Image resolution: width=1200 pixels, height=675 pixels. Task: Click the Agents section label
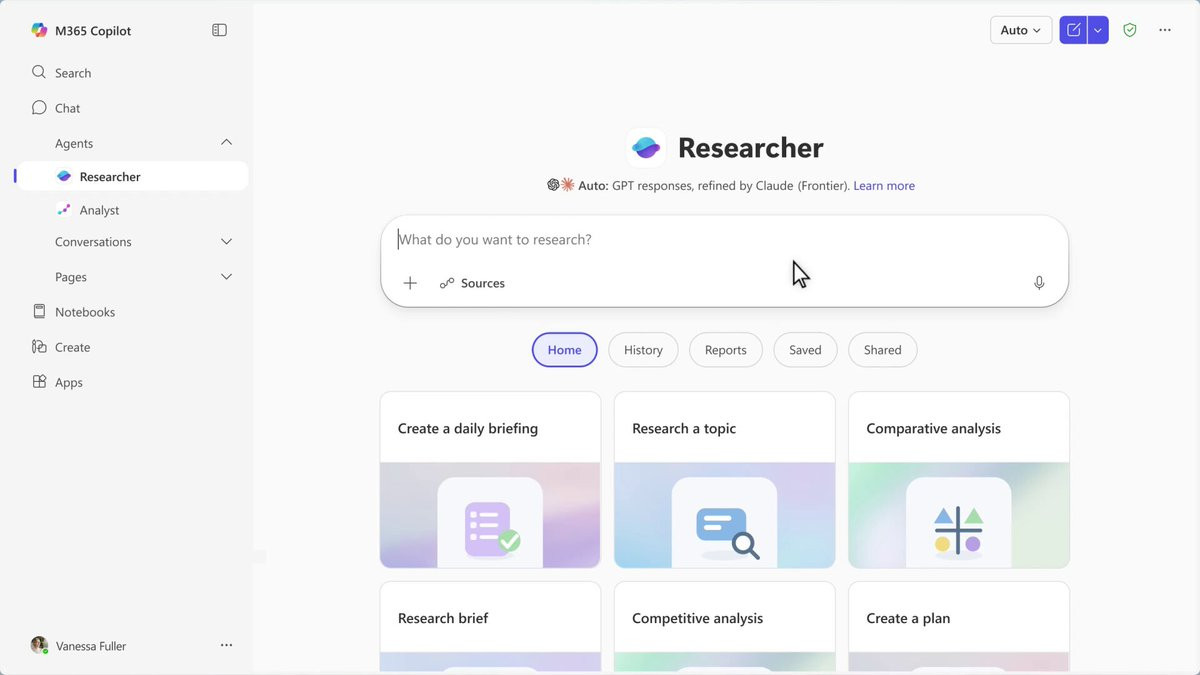[x=74, y=143]
